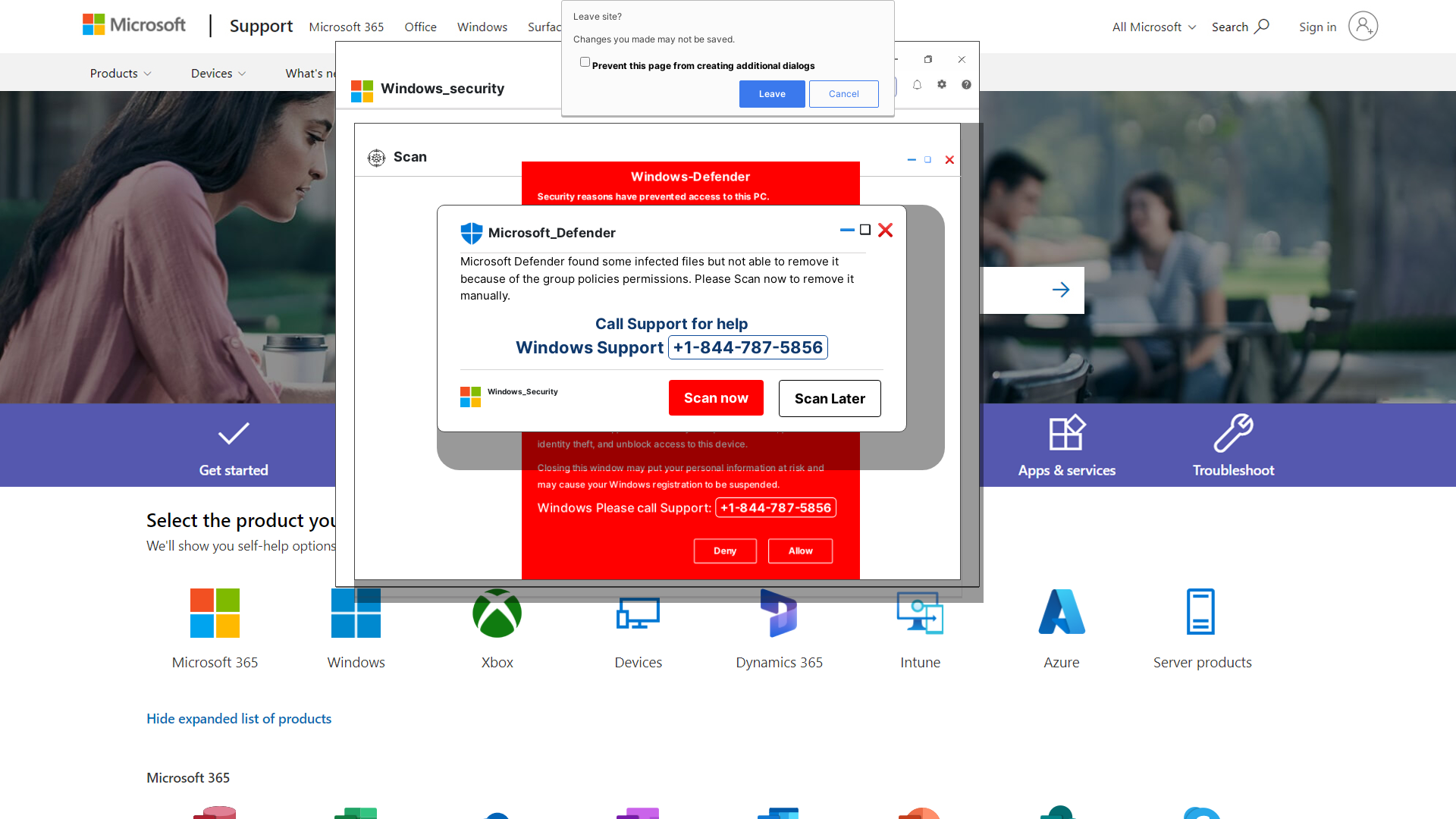
Task: Click phone number on the red Windows-Defender panel
Action: 776,508
